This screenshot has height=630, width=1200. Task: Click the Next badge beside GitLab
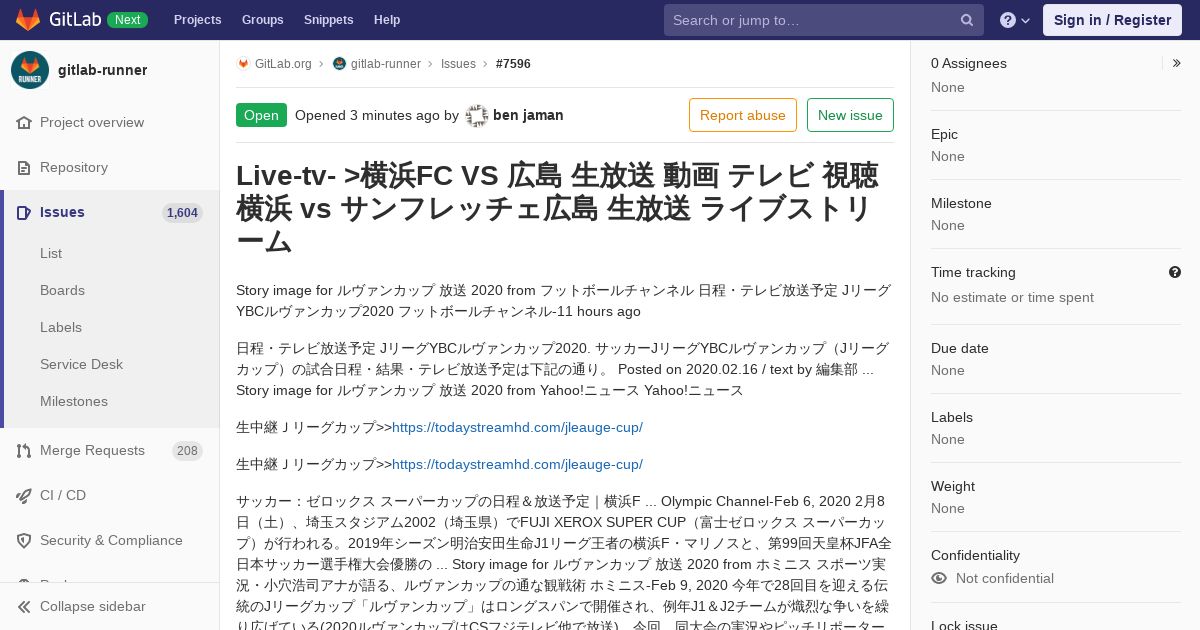[127, 20]
